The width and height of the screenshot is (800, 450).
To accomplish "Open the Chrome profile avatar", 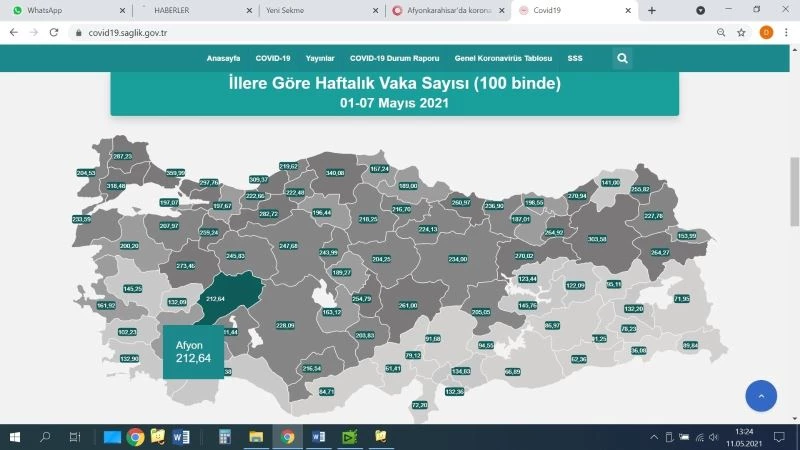I will [766, 32].
